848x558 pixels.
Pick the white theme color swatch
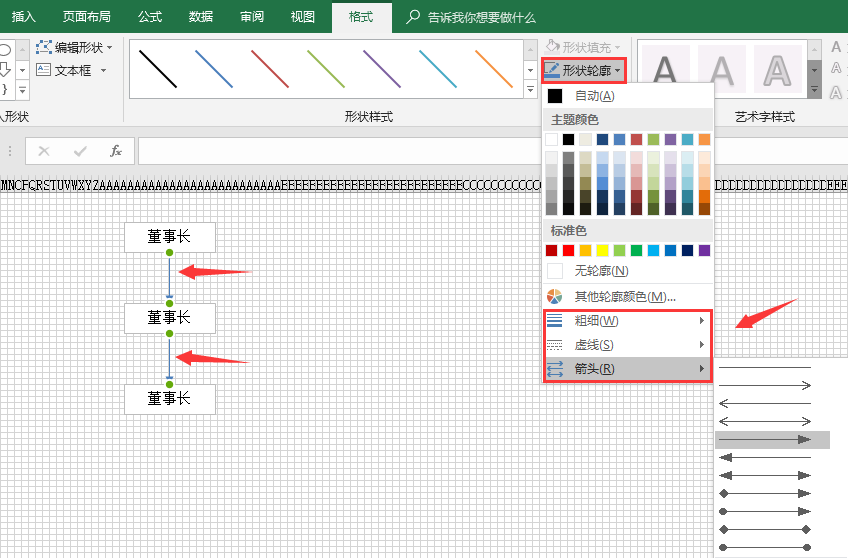pos(551,140)
